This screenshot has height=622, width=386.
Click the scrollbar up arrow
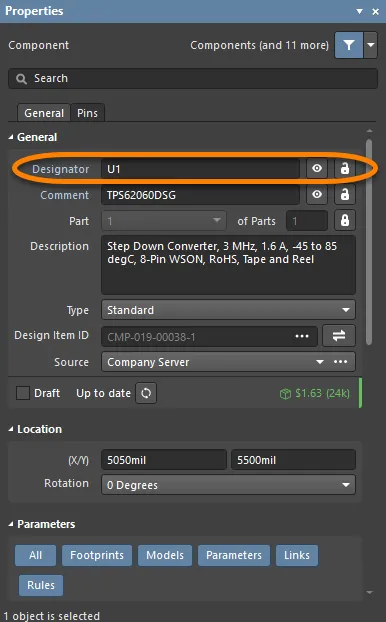[369, 131]
